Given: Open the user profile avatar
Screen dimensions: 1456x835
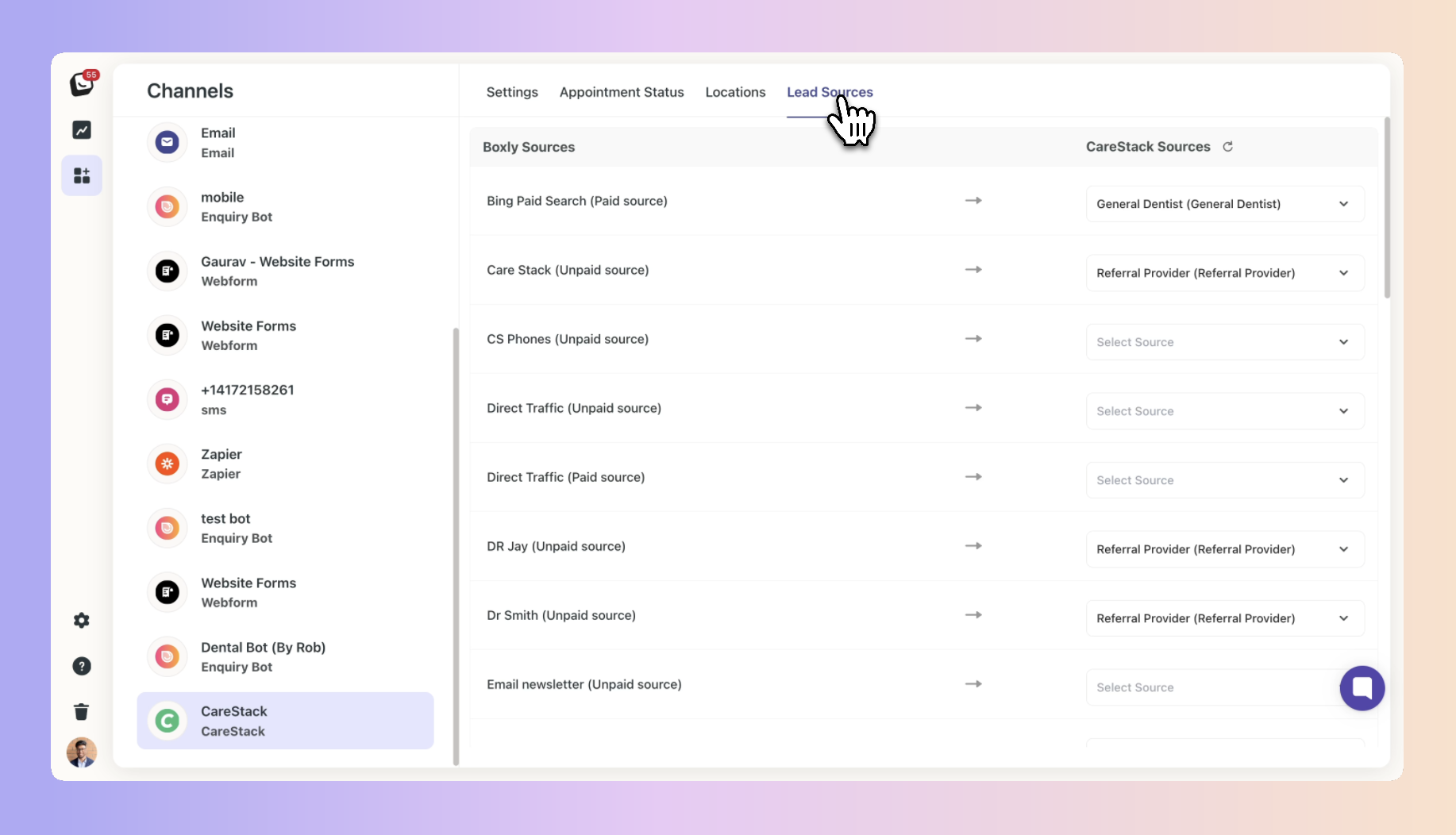Looking at the screenshot, I should (x=82, y=752).
